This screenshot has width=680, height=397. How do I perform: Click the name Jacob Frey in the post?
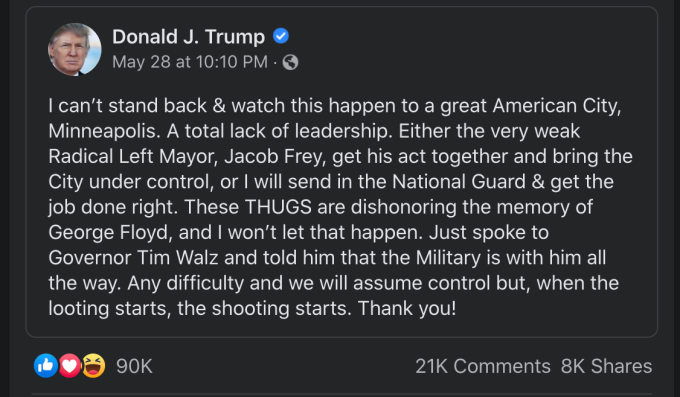[x=275, y=157]
